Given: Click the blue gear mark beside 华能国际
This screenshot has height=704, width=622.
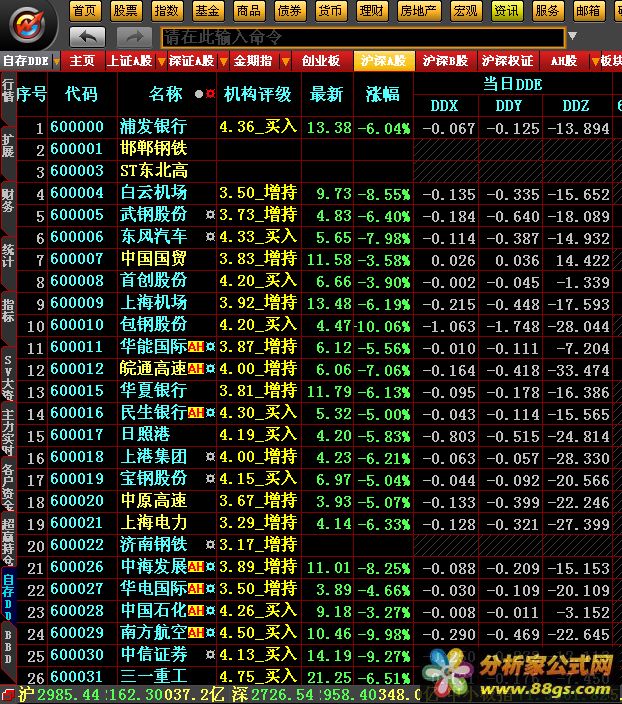Looking at the screenshot, I should pyautogui.click(x=210, y=347).
